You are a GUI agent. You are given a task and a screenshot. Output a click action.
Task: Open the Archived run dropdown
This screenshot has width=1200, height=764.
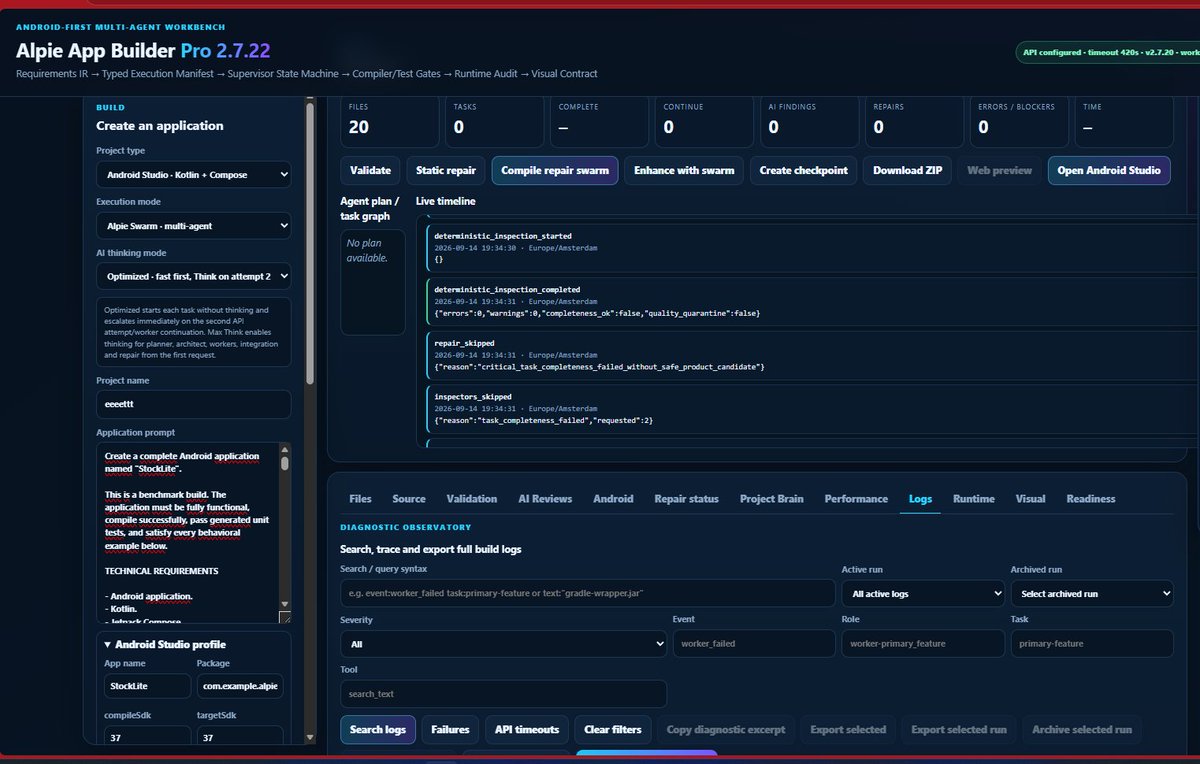coord(1091,593)
